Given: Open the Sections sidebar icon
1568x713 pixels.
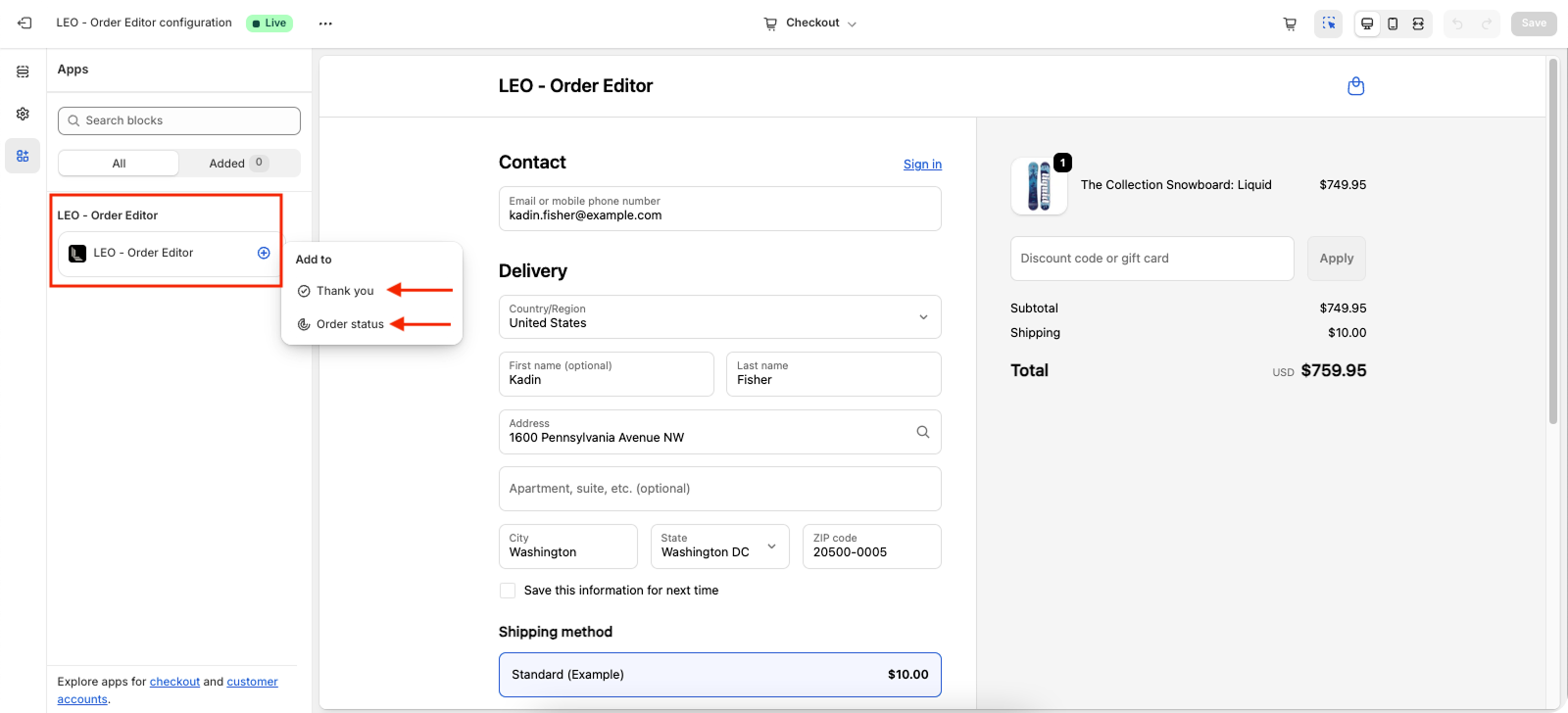Looking at the screenshot, I should pos(23,71).
